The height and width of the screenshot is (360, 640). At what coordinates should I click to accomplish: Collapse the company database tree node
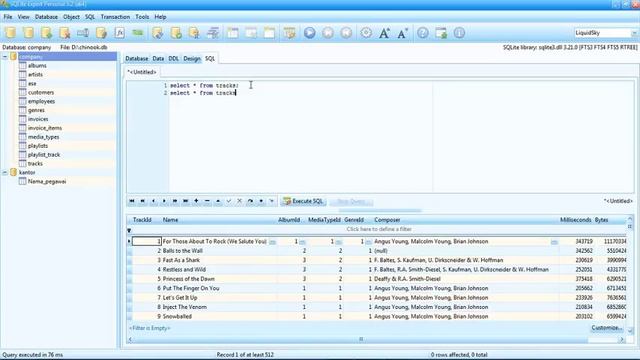coord(5,57)
